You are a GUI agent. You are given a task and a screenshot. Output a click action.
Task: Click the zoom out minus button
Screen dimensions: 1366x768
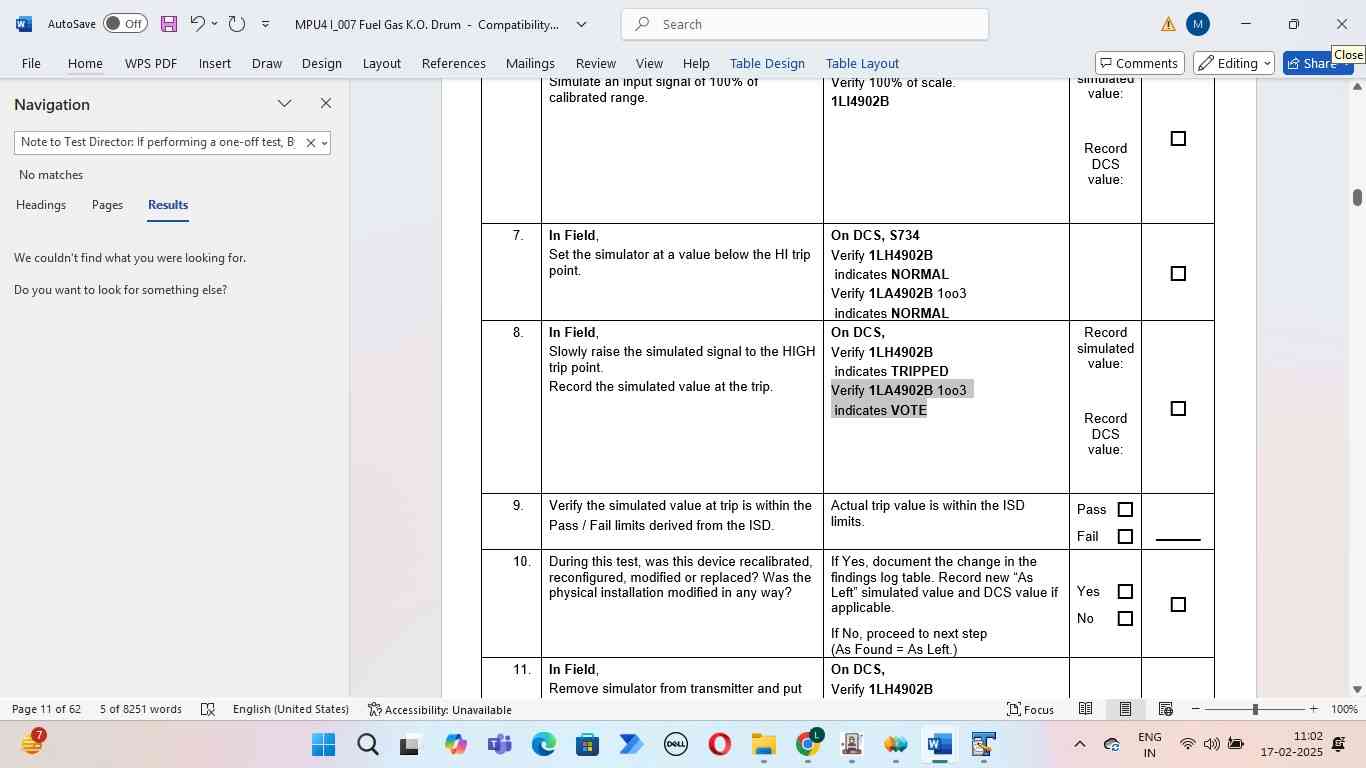pyautogui.click(x=1196, y=709)
